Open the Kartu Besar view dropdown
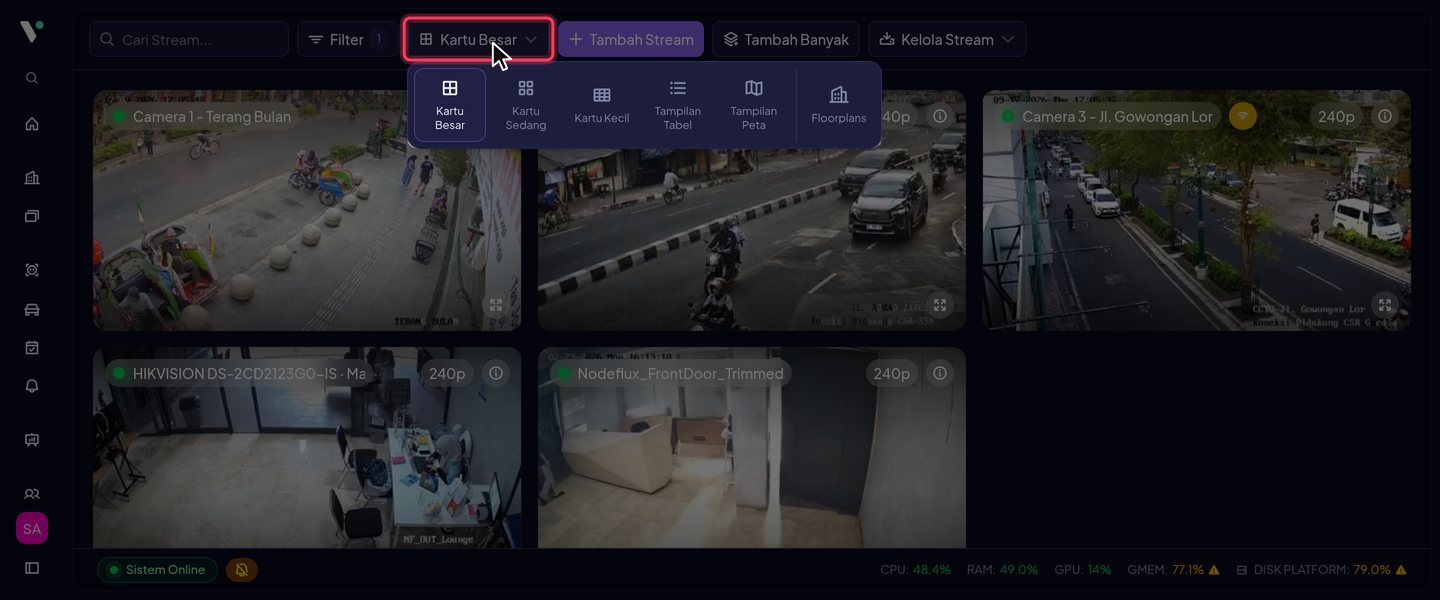Screen dimensions: 1440x600 pos(479,40)
